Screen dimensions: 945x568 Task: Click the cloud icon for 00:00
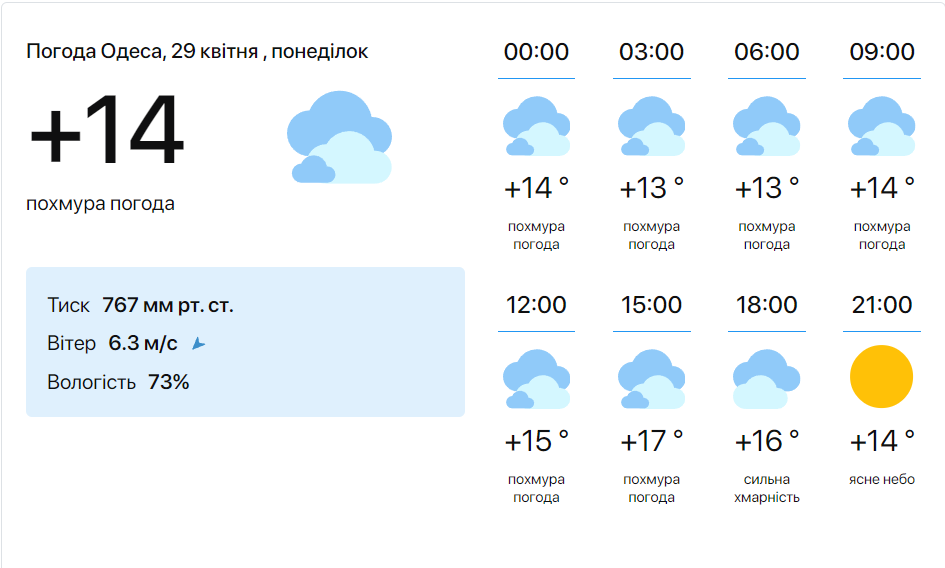(x=536, y=126)
